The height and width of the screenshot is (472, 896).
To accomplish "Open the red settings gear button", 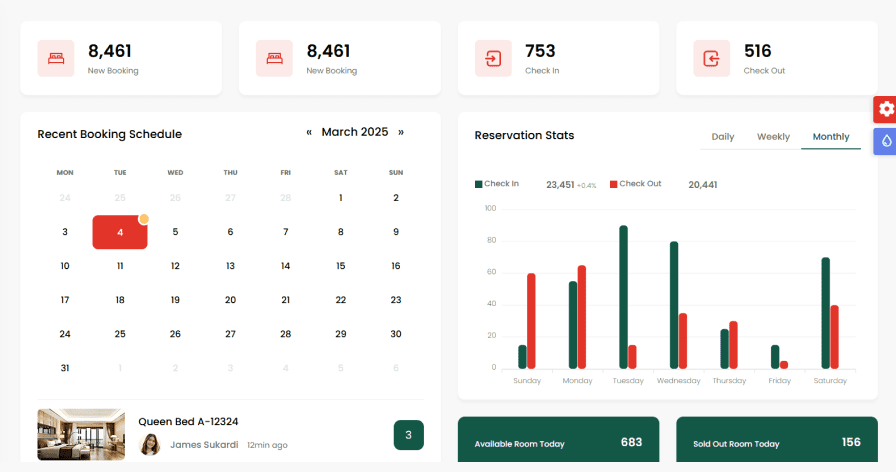I will pos(885,109).
